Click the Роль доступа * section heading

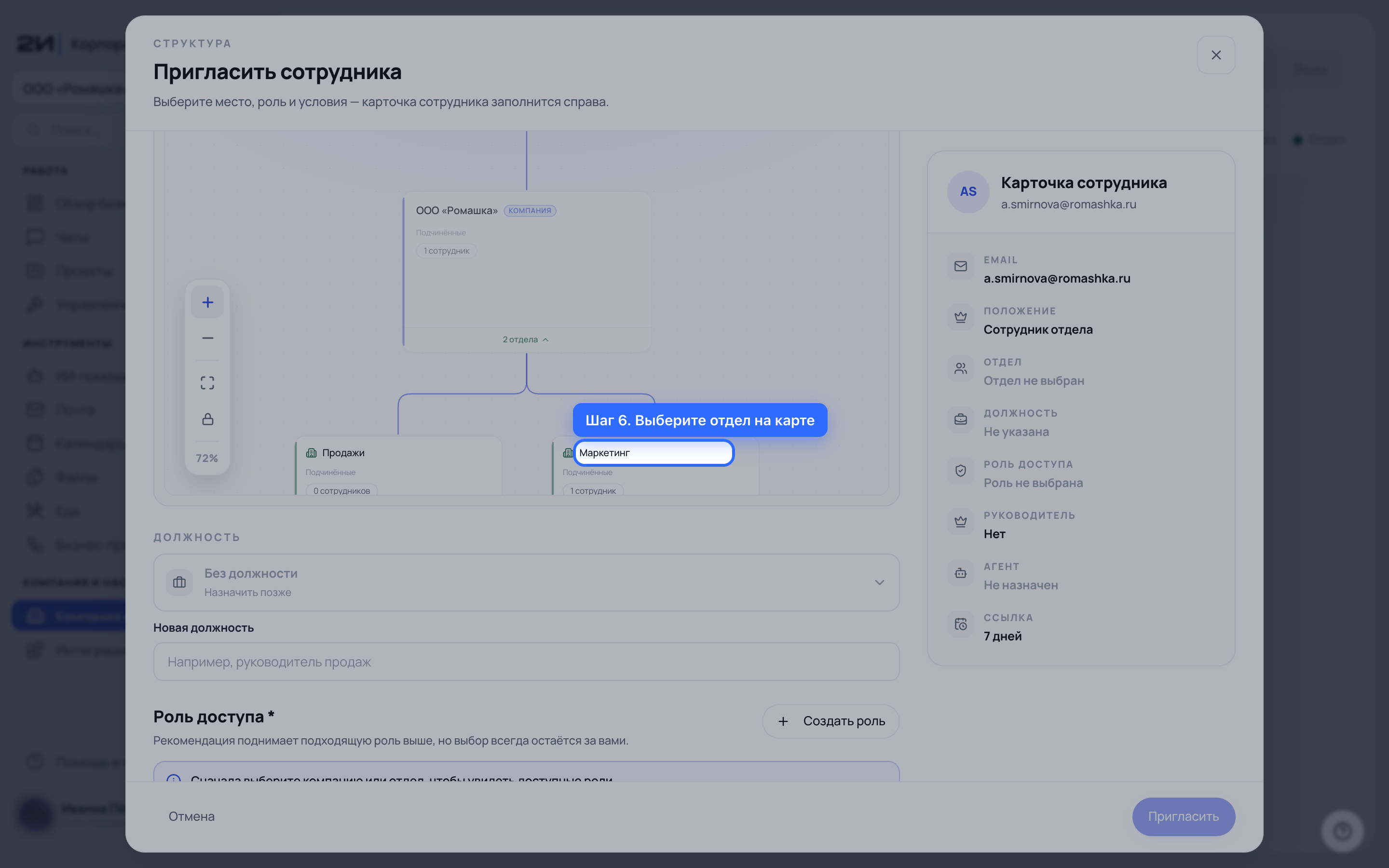214,717
